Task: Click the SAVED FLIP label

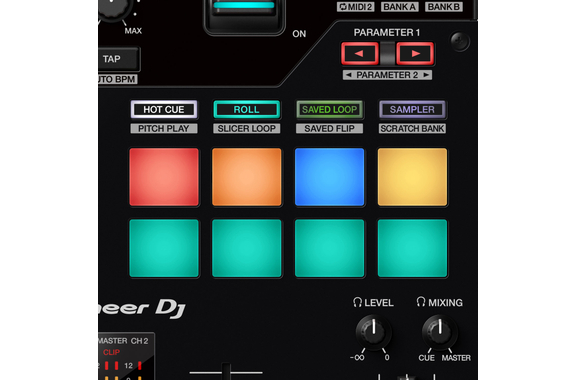Action: (330, 129)
